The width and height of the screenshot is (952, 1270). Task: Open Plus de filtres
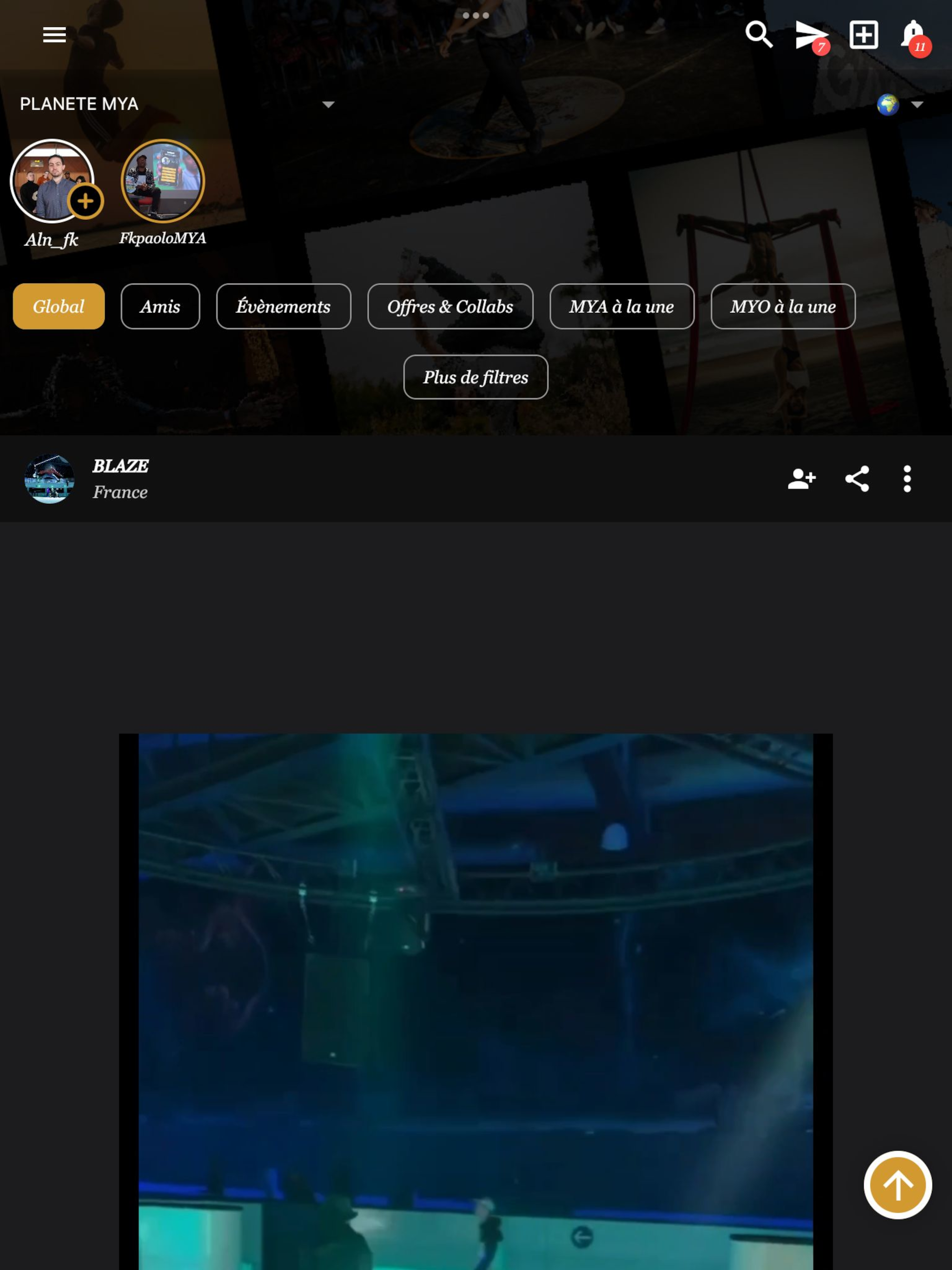click(x=476, y=377)
